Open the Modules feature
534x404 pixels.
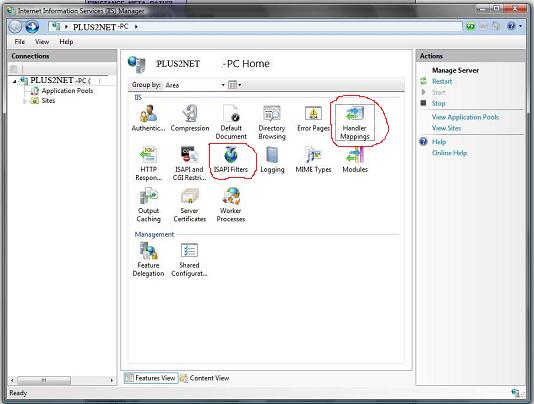click(355, 159)
